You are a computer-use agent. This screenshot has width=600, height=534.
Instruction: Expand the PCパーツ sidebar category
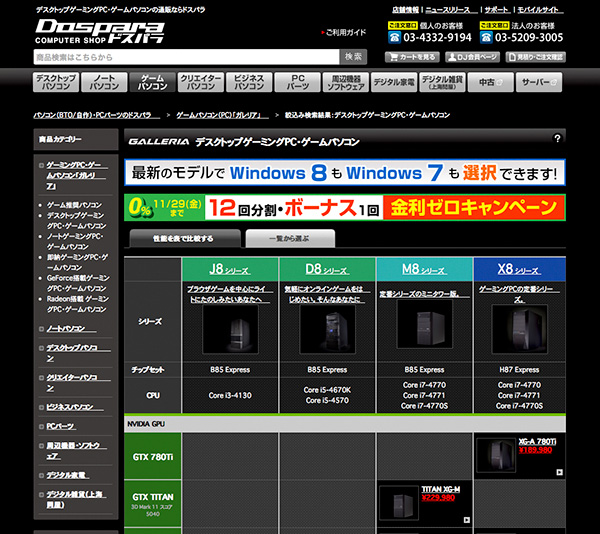(60, 426)
